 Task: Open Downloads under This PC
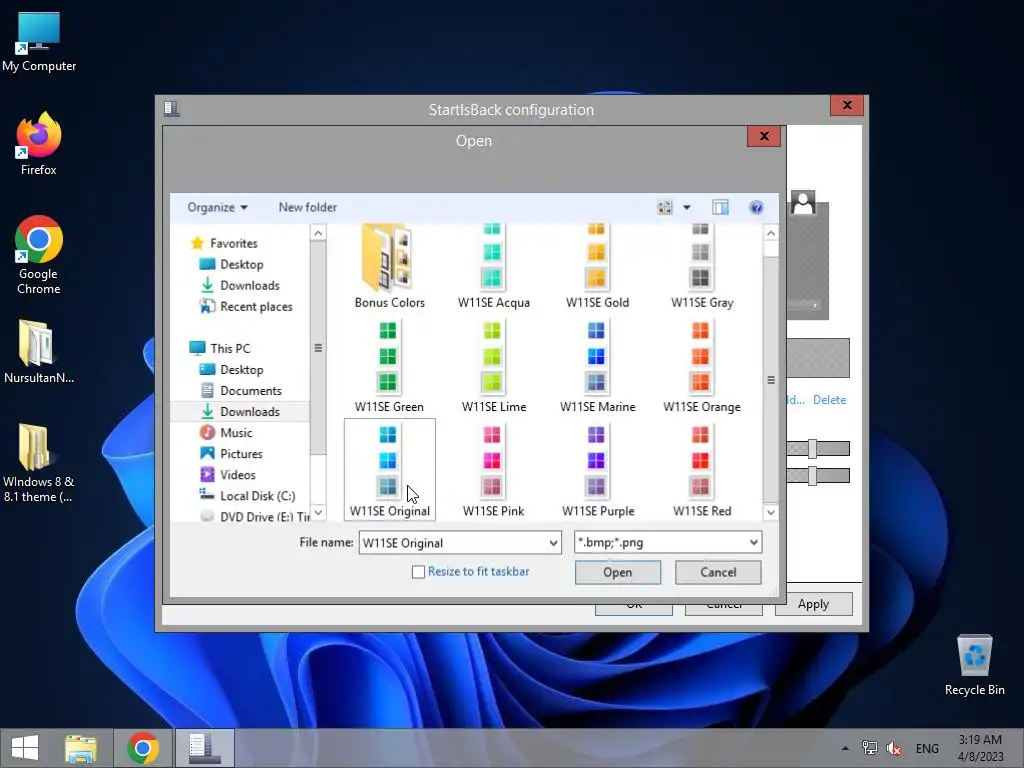[239, 411]
